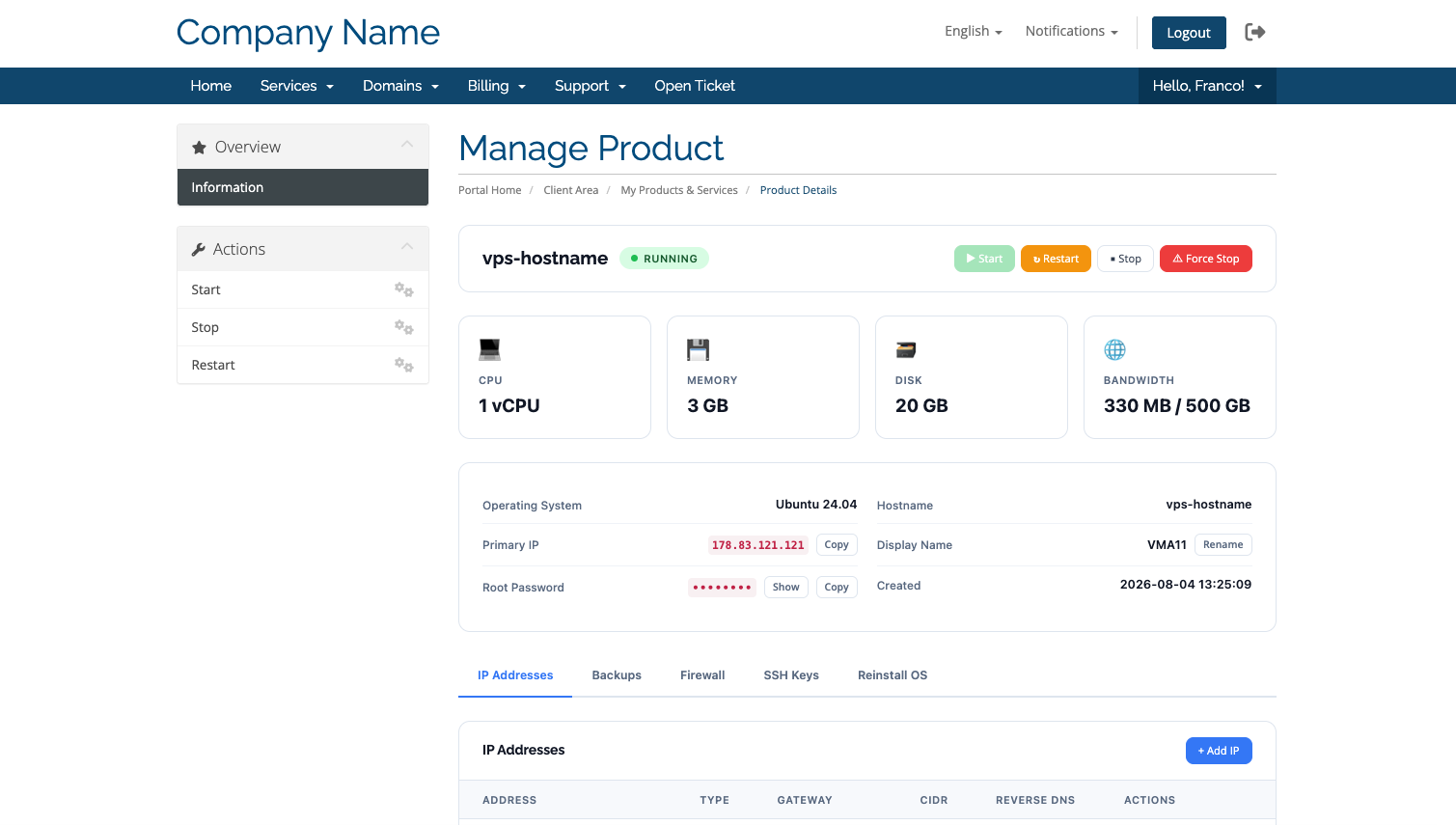Click the sign-out arrow icon beside Logout

click(1254, 32)
